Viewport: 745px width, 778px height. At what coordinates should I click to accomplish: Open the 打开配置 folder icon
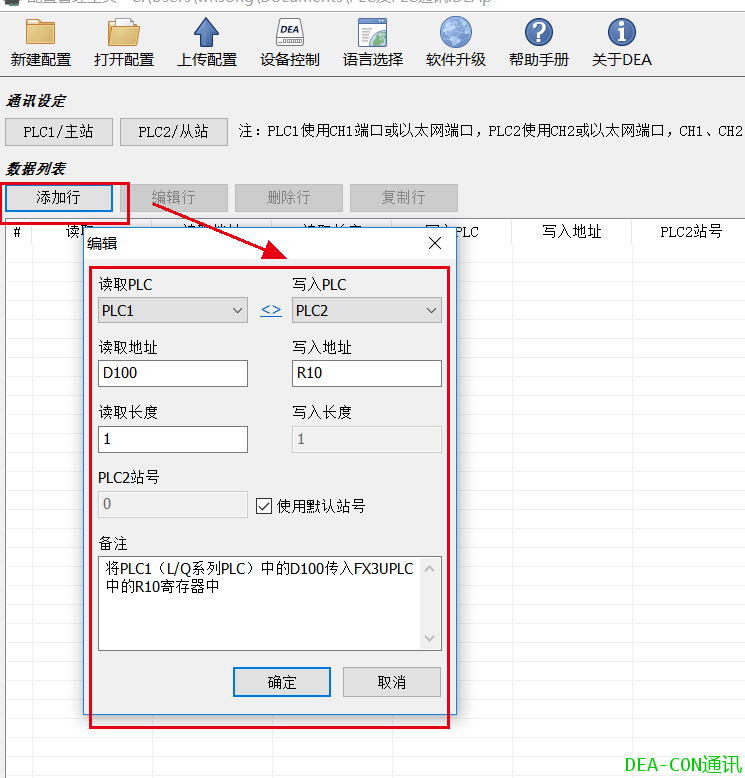pyautogui.click(x=124, y=32)
